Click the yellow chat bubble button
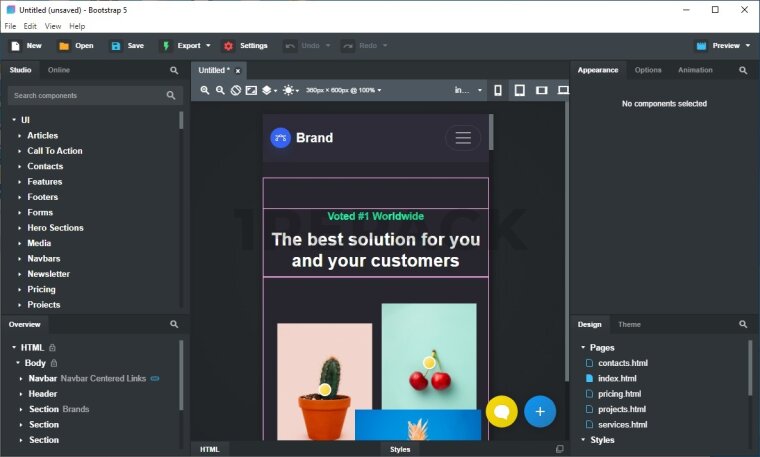 coord(502,411)
